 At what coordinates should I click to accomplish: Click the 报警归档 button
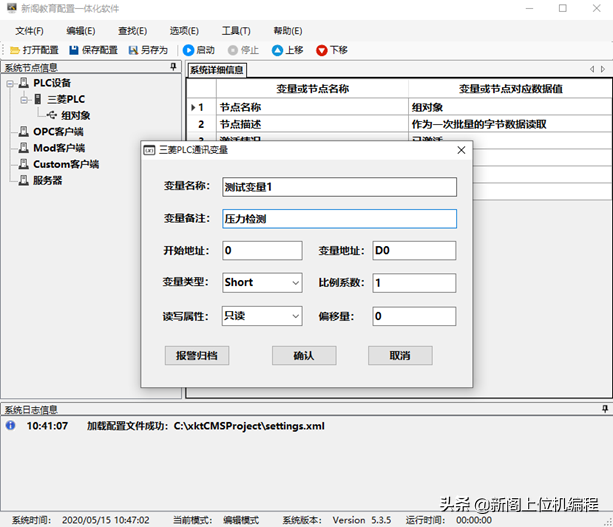coord(197,355)
